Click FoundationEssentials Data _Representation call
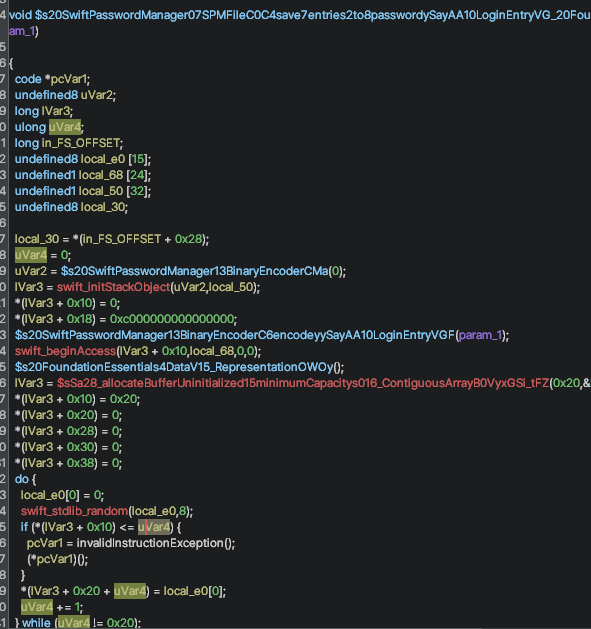 (174, 367)
